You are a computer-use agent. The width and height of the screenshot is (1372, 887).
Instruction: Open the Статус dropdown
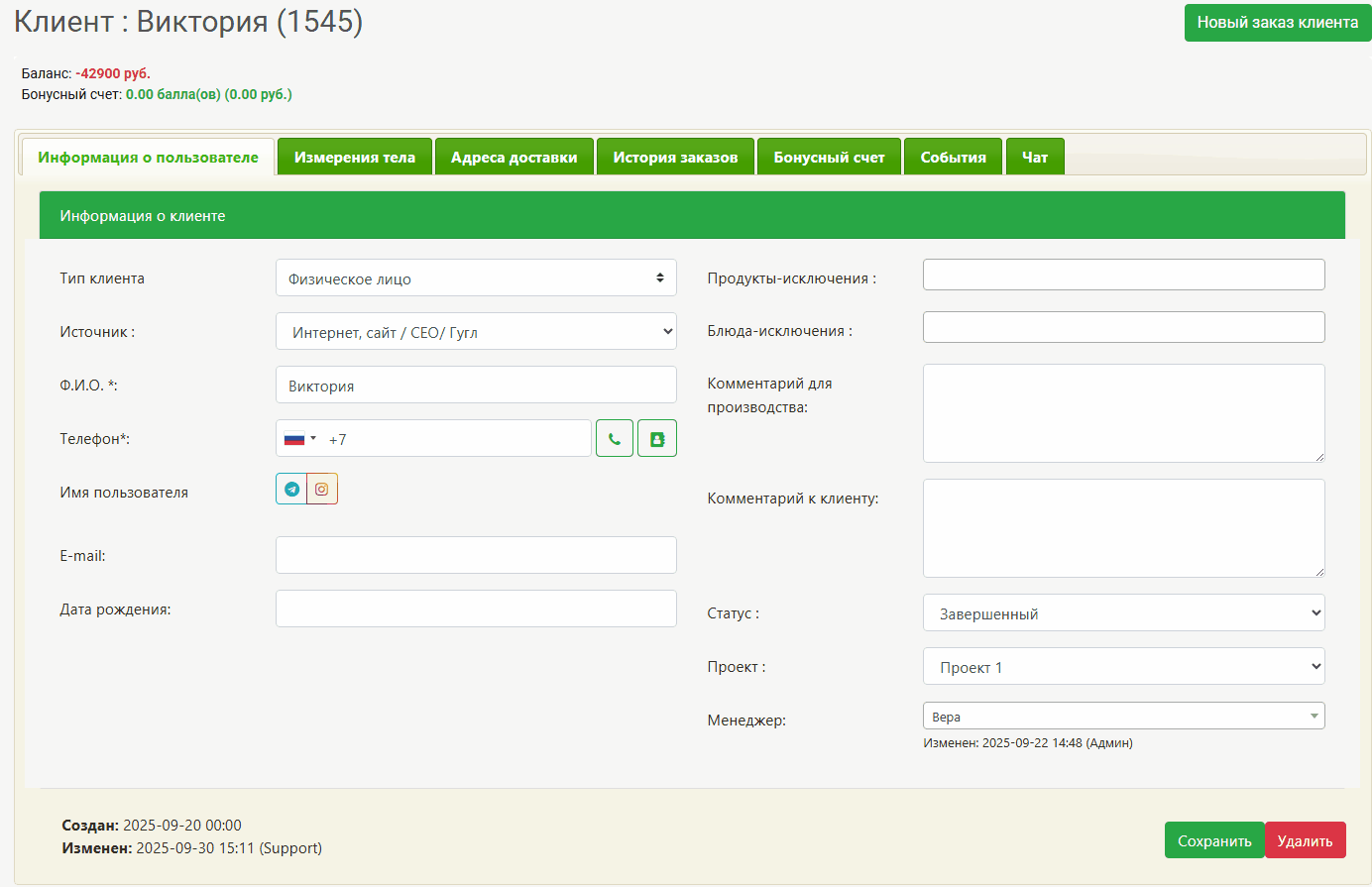pyautogui.click(x=1123, y=613)
